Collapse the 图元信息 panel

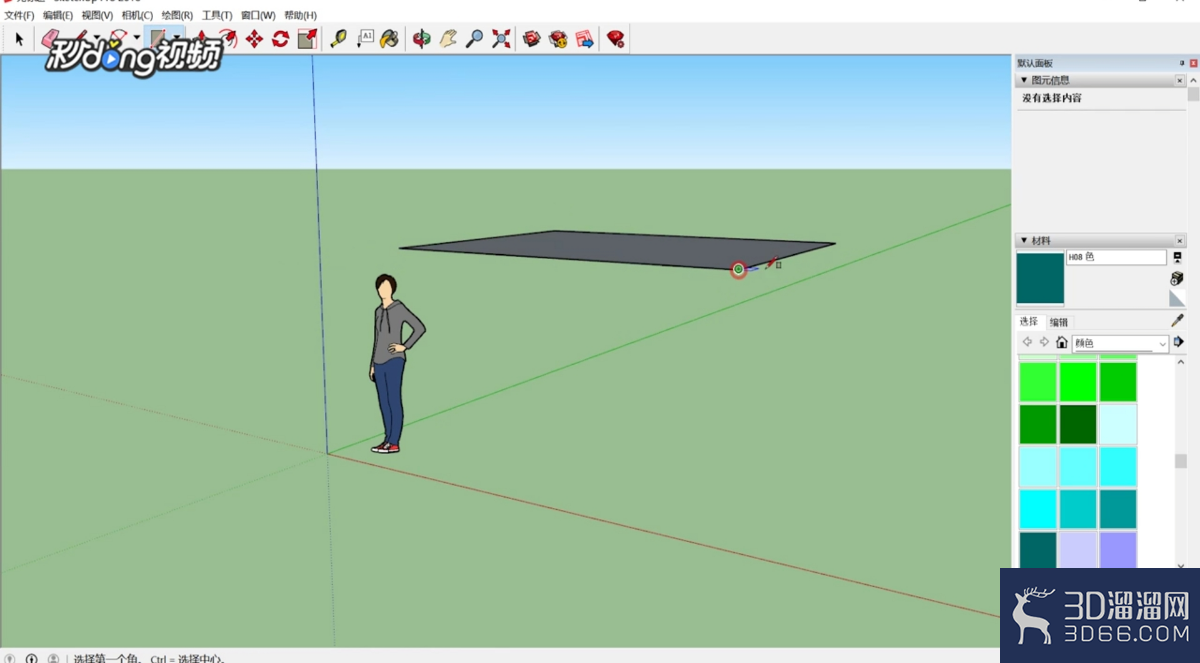1024,80
